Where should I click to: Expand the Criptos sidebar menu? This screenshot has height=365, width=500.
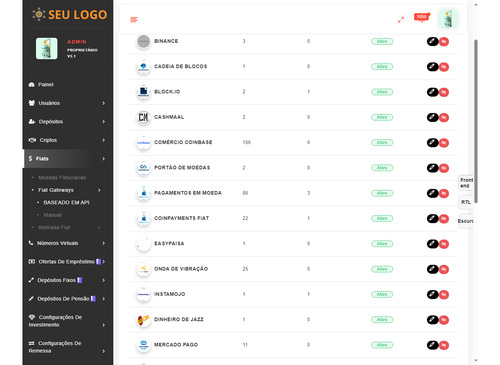coord(68,140)
